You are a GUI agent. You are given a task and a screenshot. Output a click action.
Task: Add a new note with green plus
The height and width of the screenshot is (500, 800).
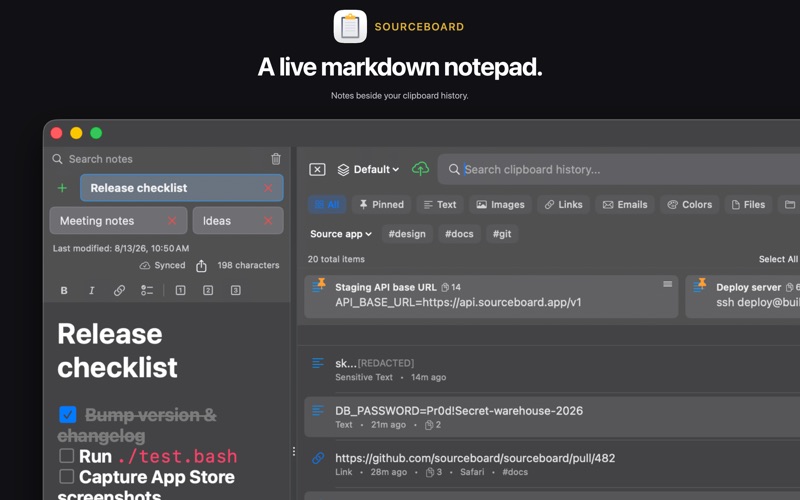point(62,188)
